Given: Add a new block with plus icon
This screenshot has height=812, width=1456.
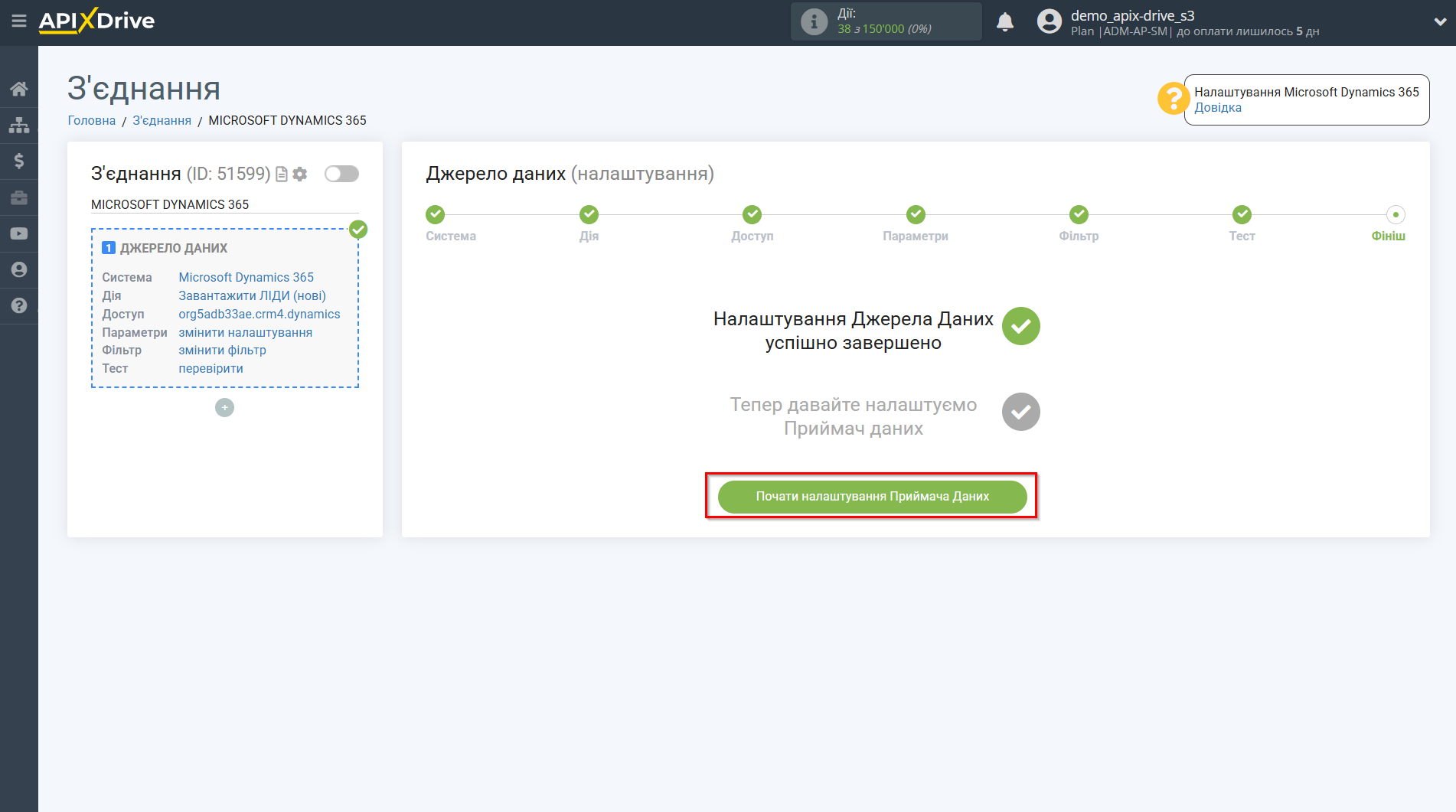Looking at the screenshot, I should tap(224, 408).
